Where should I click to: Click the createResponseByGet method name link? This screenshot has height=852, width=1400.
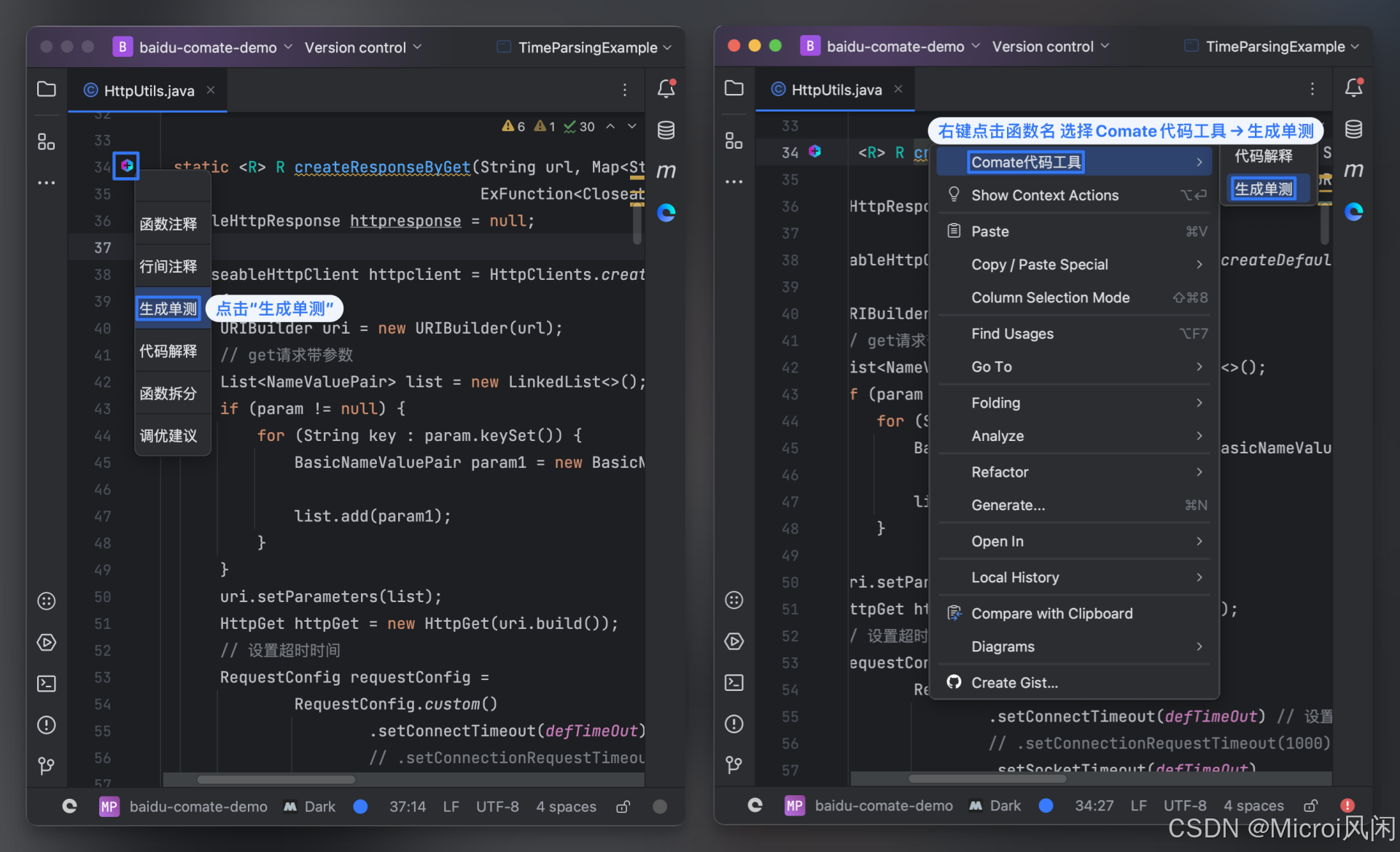pos(382,168)
